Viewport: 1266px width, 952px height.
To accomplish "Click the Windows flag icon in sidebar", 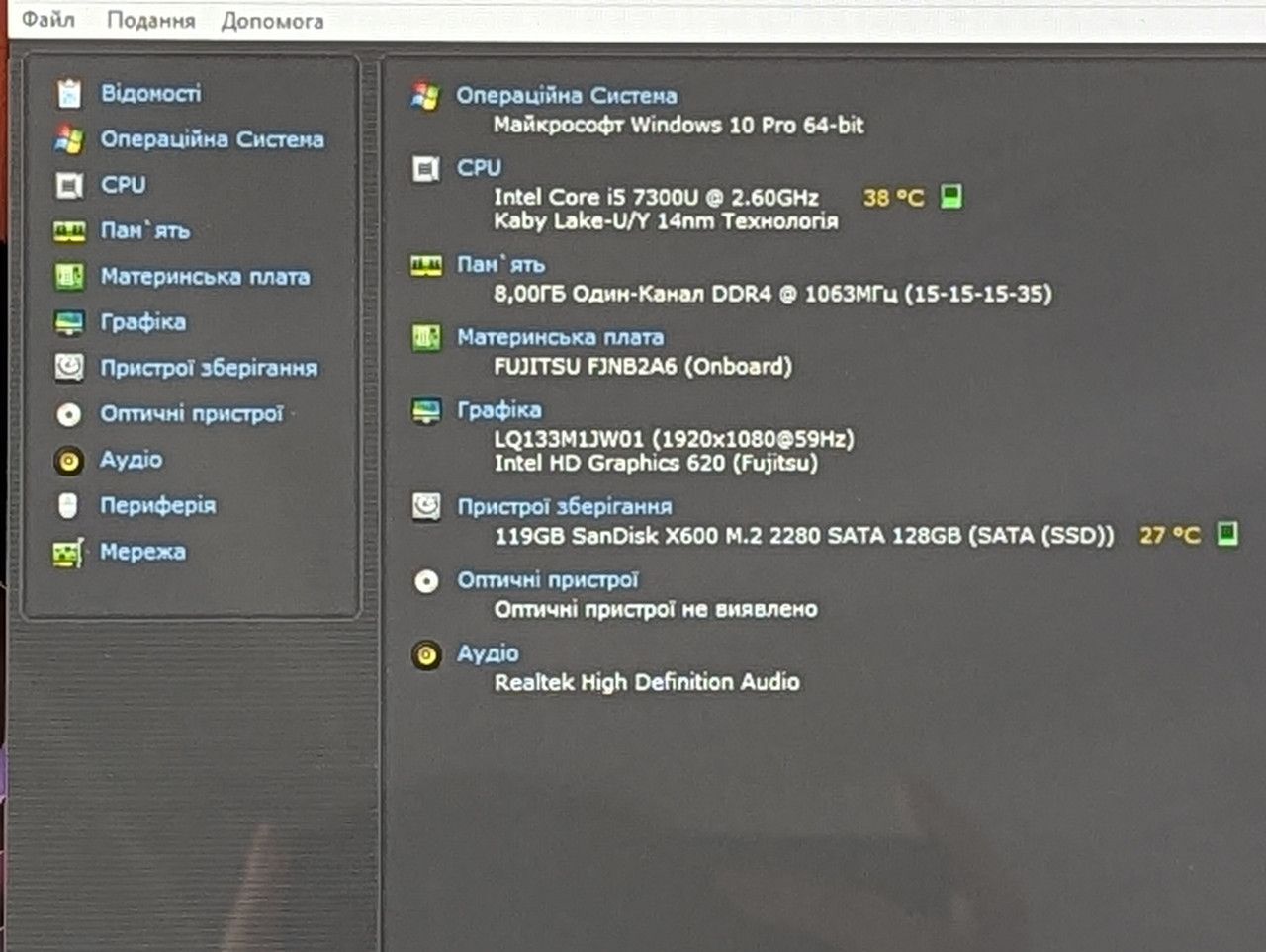I will tap(69, 139).
